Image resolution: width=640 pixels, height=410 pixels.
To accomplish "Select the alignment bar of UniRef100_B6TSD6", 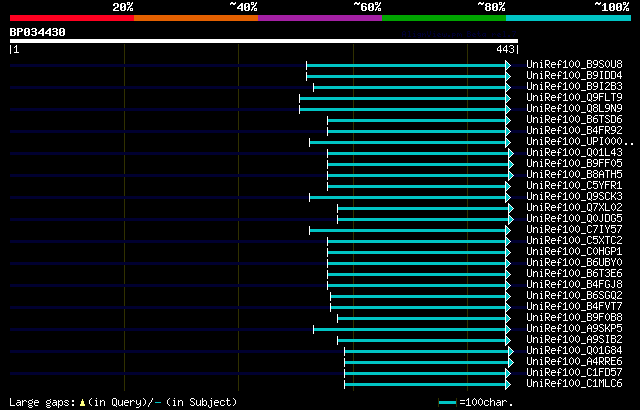I will click(x=419, y=120).
